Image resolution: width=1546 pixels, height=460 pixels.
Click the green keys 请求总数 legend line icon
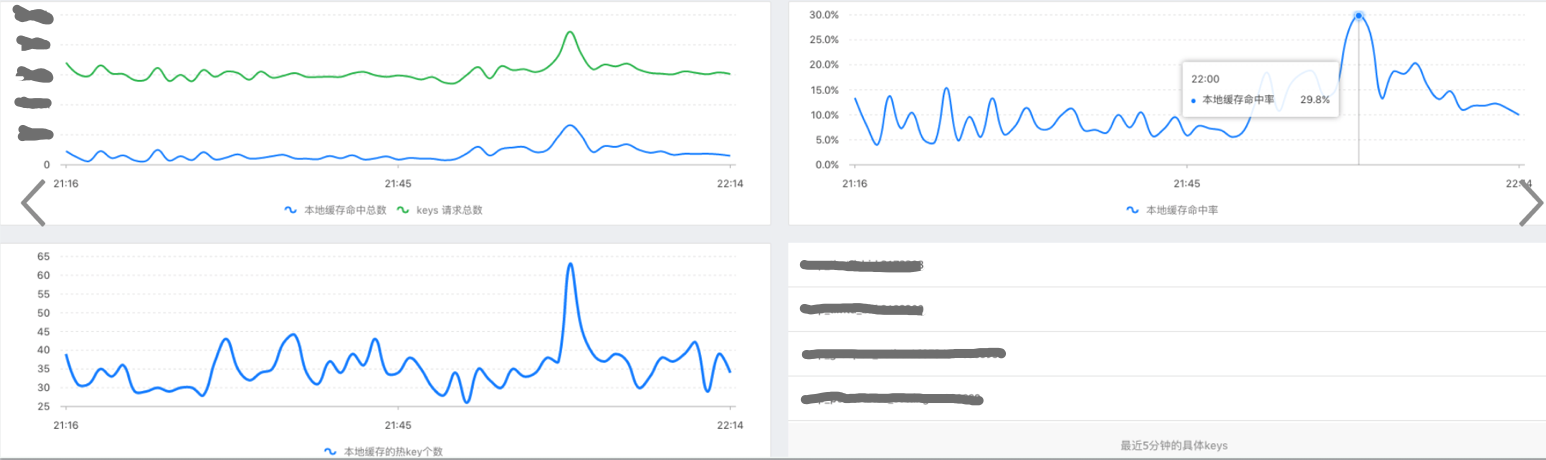pos(404,210)
